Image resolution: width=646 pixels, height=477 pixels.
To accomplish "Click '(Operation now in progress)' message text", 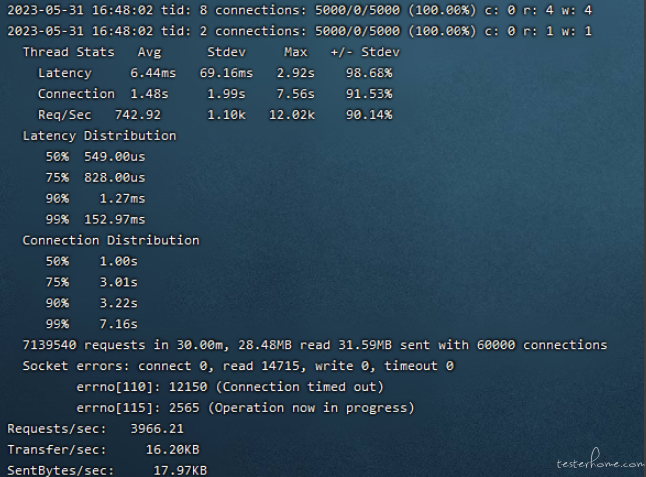I will (311, 408).
